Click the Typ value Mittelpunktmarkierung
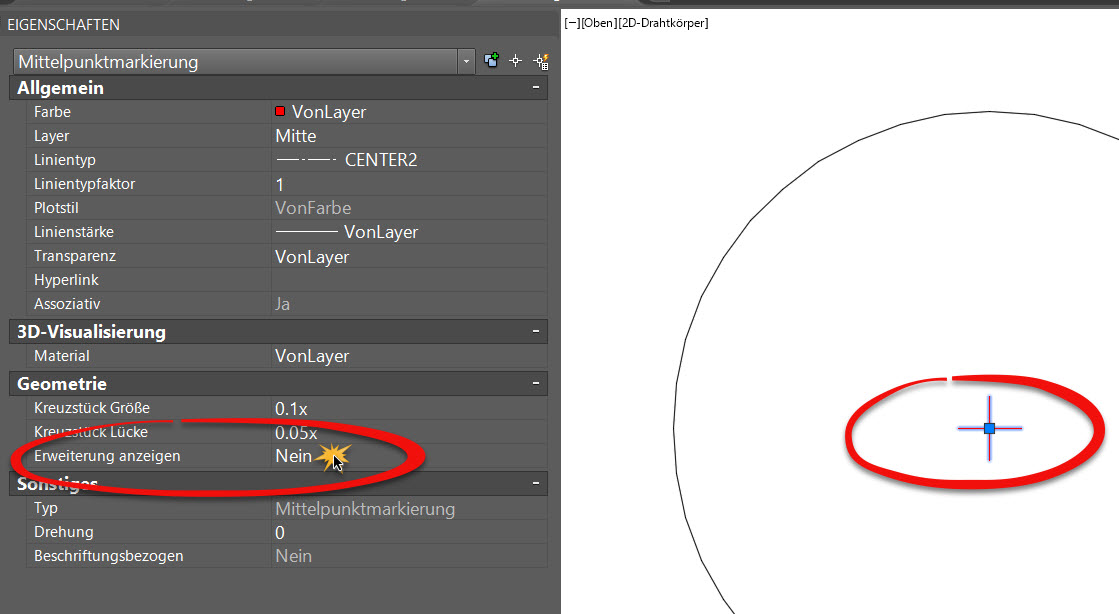 click(365, 508)
